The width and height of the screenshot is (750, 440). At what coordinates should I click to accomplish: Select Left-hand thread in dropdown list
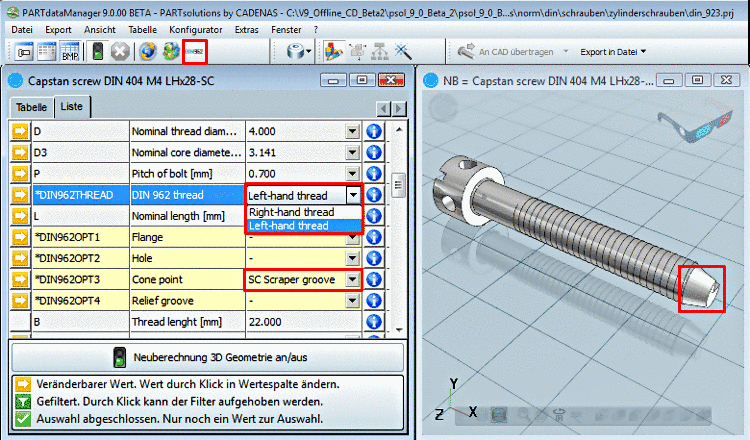coord(304,226)
